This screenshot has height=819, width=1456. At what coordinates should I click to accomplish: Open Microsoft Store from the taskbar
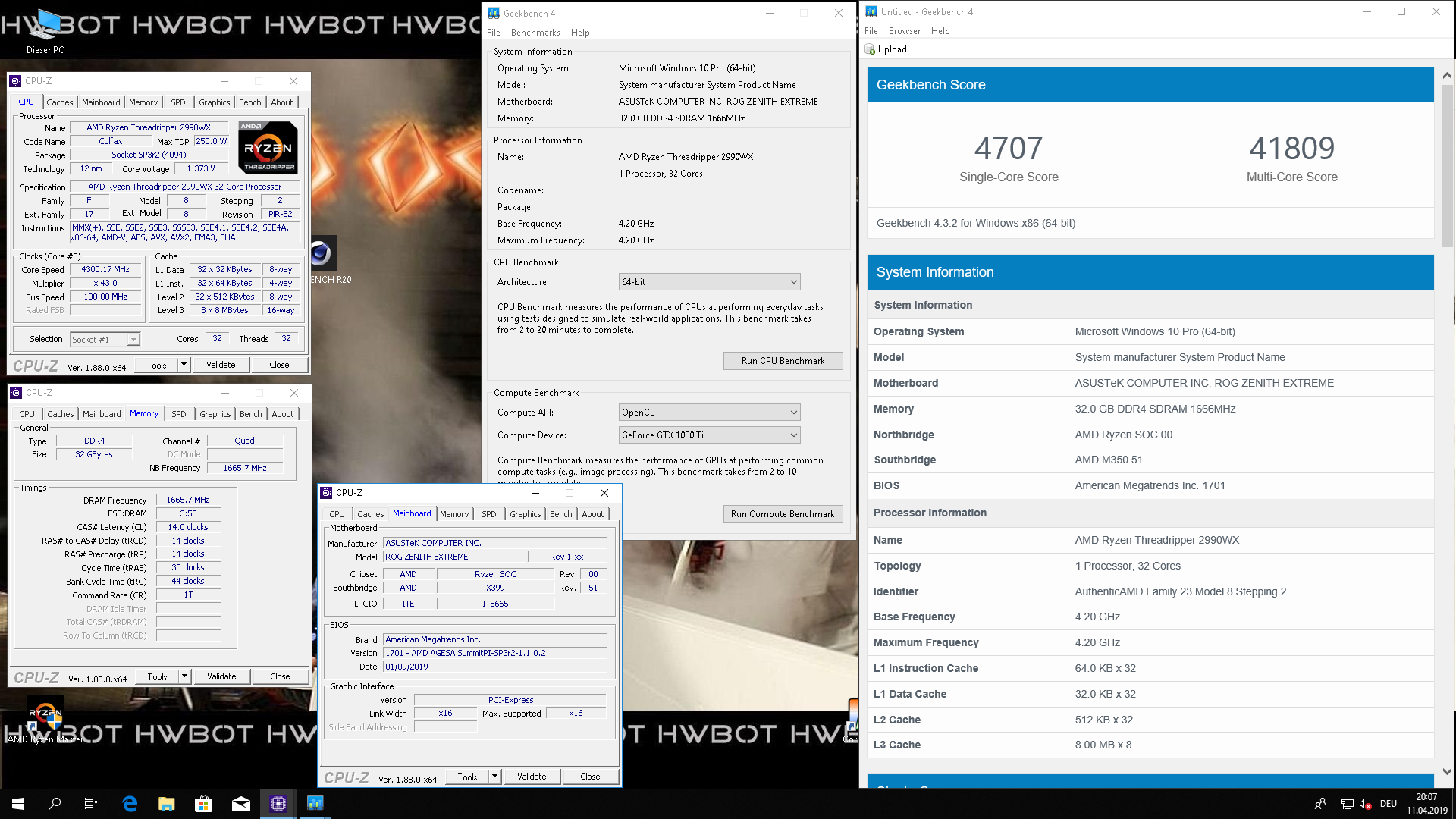coord(203,803)
